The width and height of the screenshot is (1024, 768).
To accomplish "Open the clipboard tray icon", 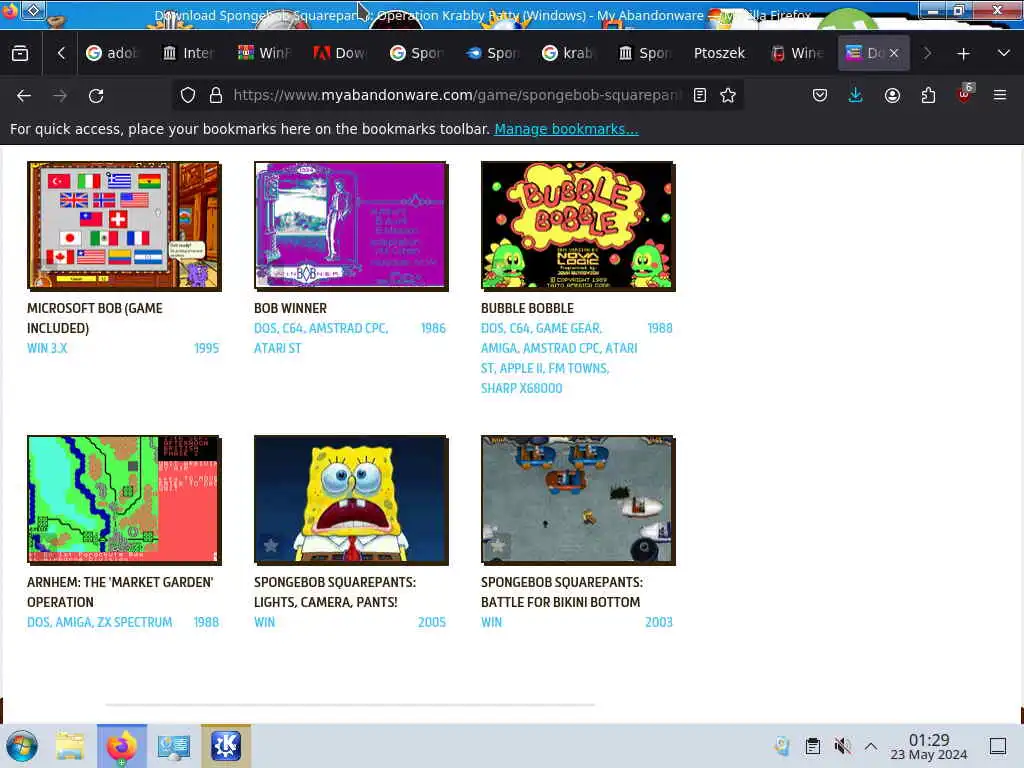I will (812, 746).
